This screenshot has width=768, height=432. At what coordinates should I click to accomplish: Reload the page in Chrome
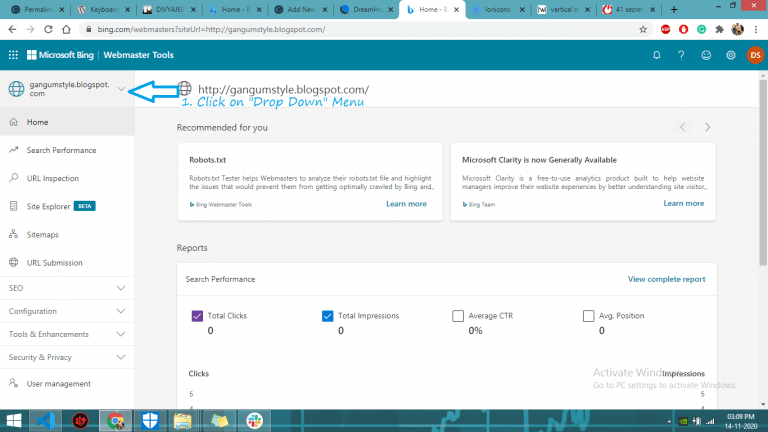tap(48, 29)
